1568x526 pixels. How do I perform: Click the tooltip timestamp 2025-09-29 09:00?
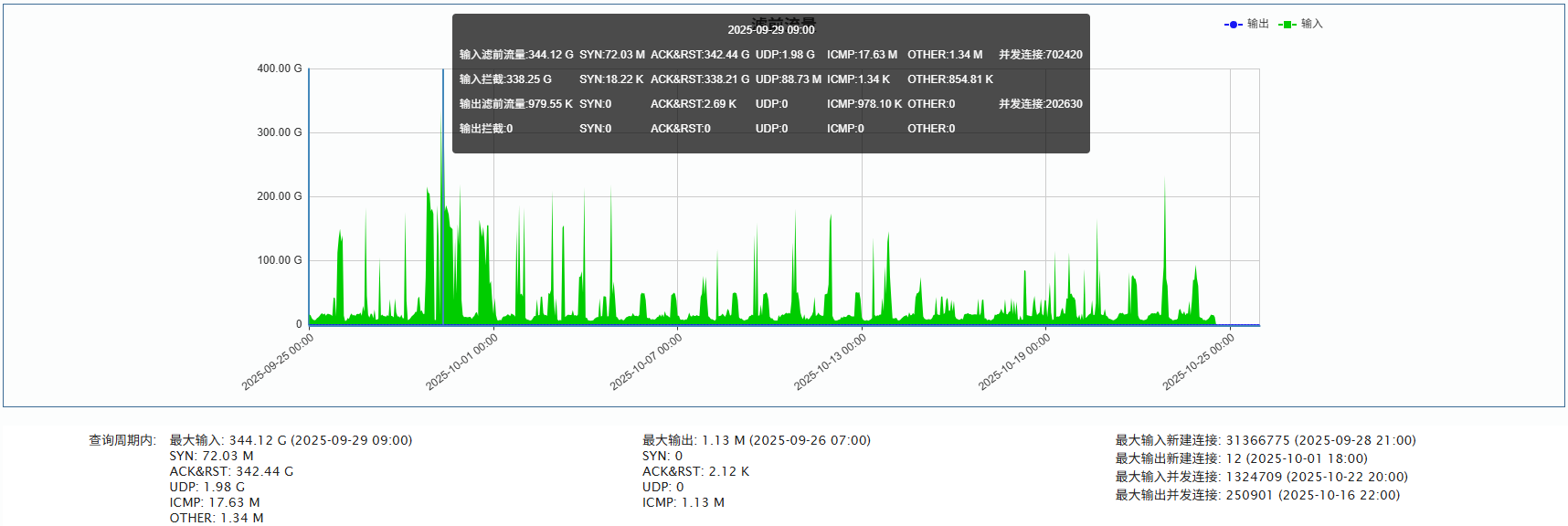[770, 30]
